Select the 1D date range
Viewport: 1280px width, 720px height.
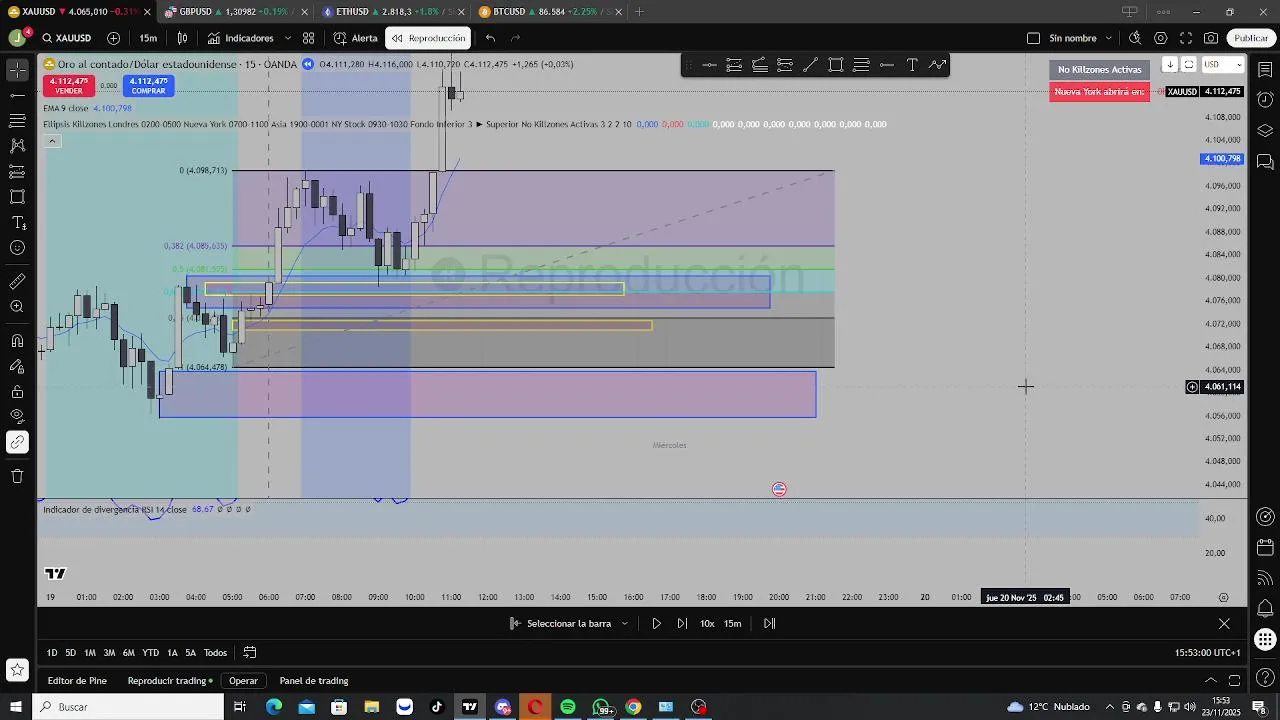click(52, 653)
